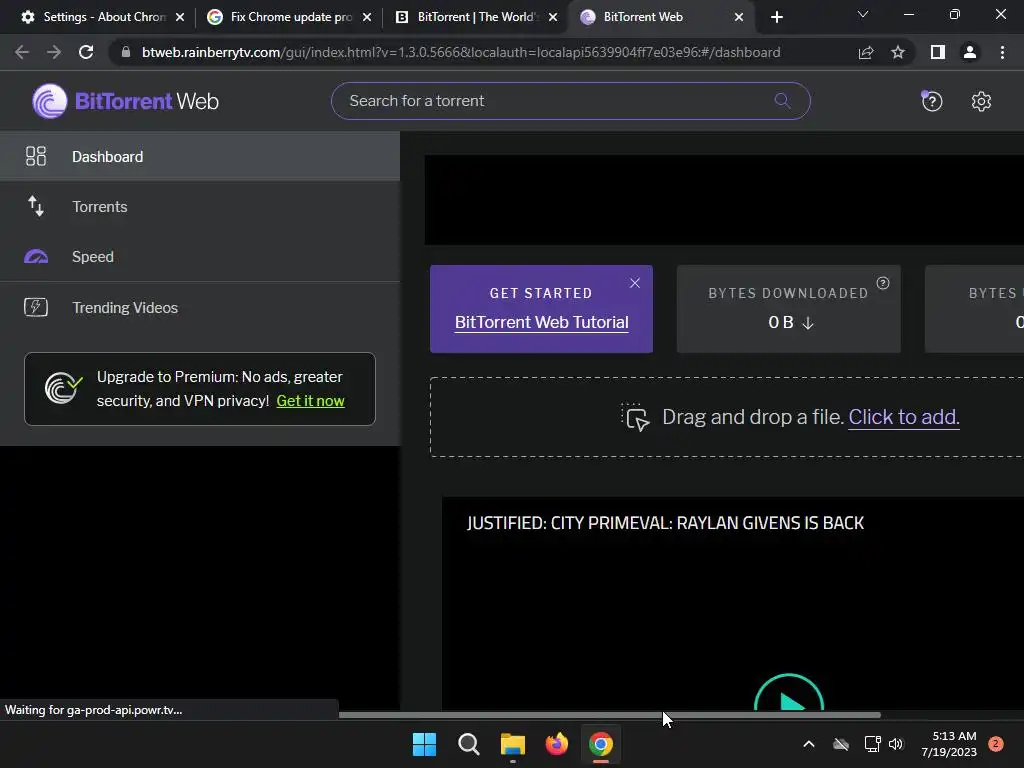
Task: Share this page from address bar
Action: (x=866, y=52)
